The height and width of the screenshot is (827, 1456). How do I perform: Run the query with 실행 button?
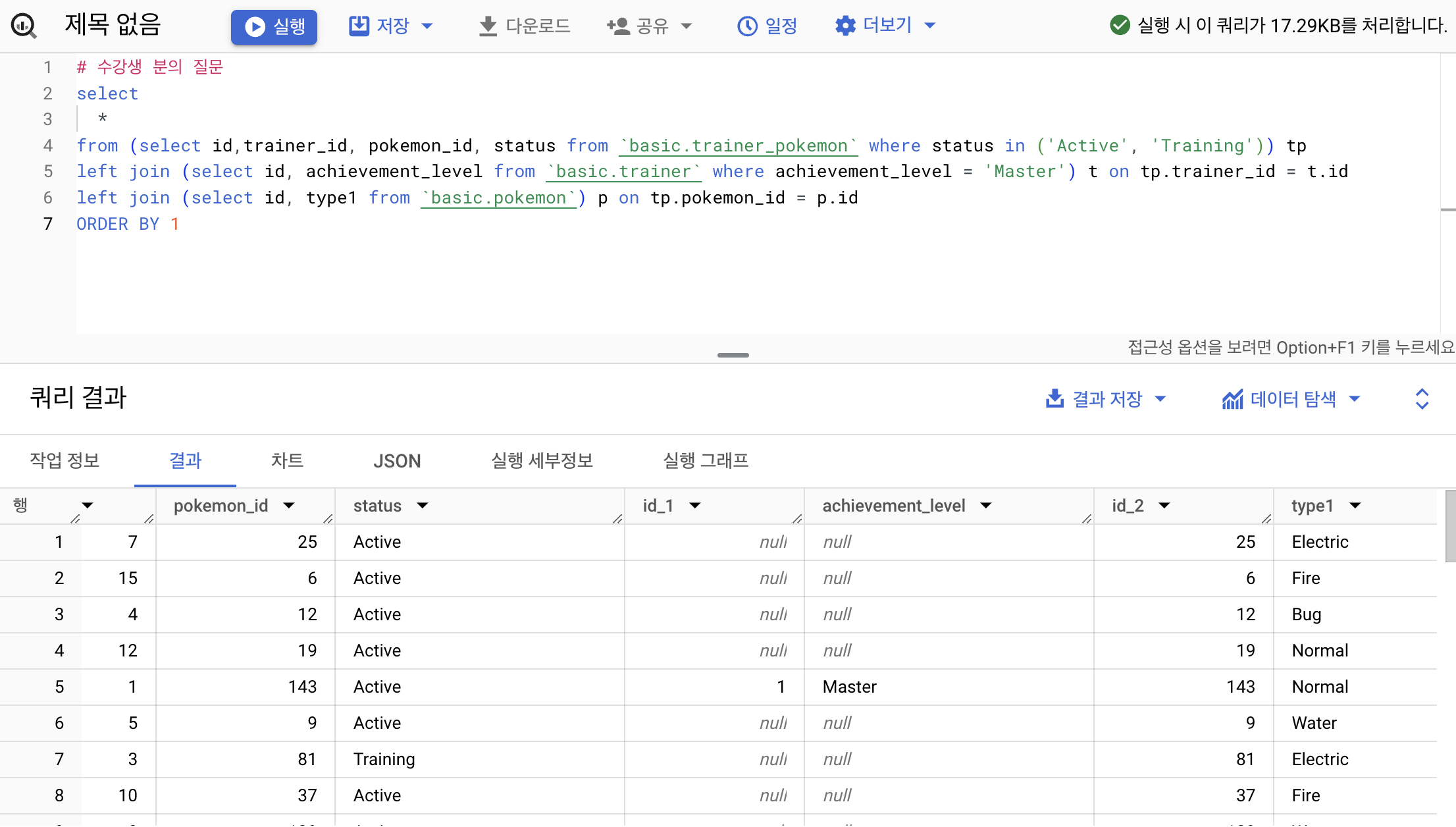pos(274,26)
